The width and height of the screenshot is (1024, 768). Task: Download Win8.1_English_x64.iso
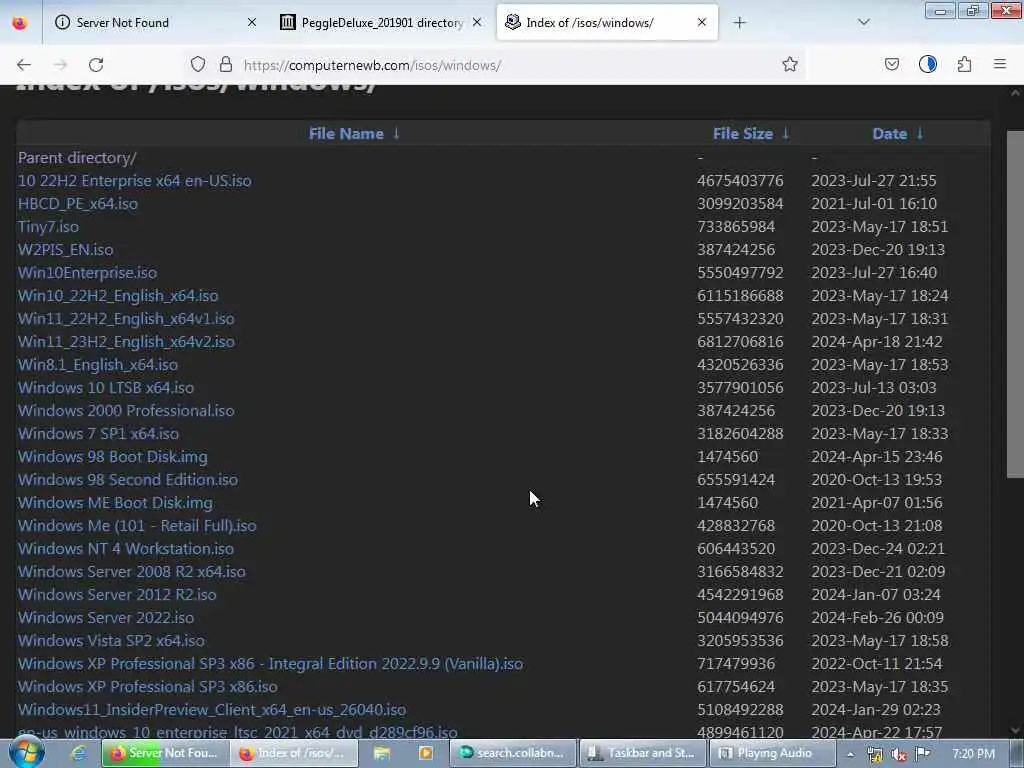[x=98, y=364]
